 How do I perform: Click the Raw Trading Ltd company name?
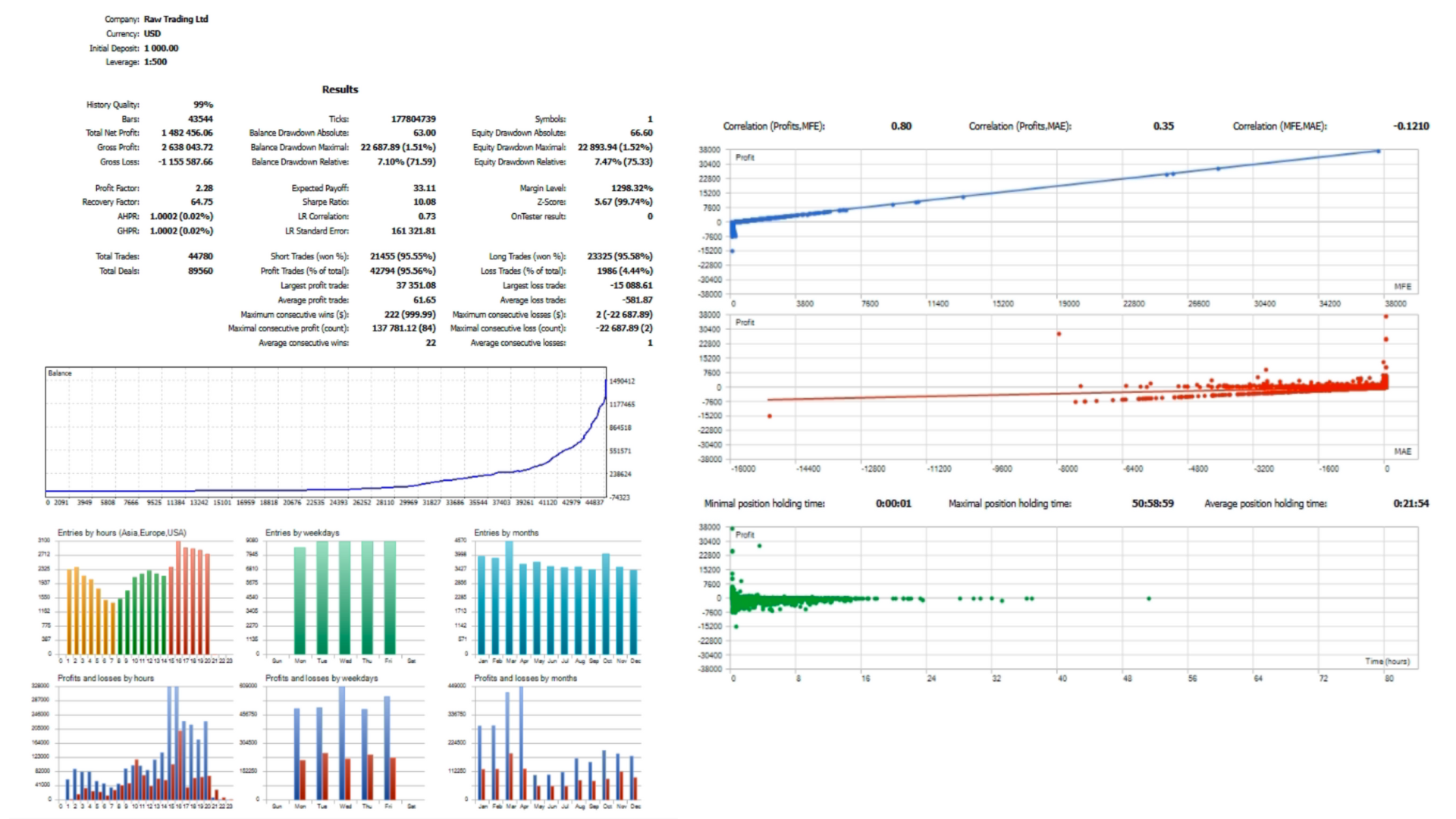click(176, 19)
